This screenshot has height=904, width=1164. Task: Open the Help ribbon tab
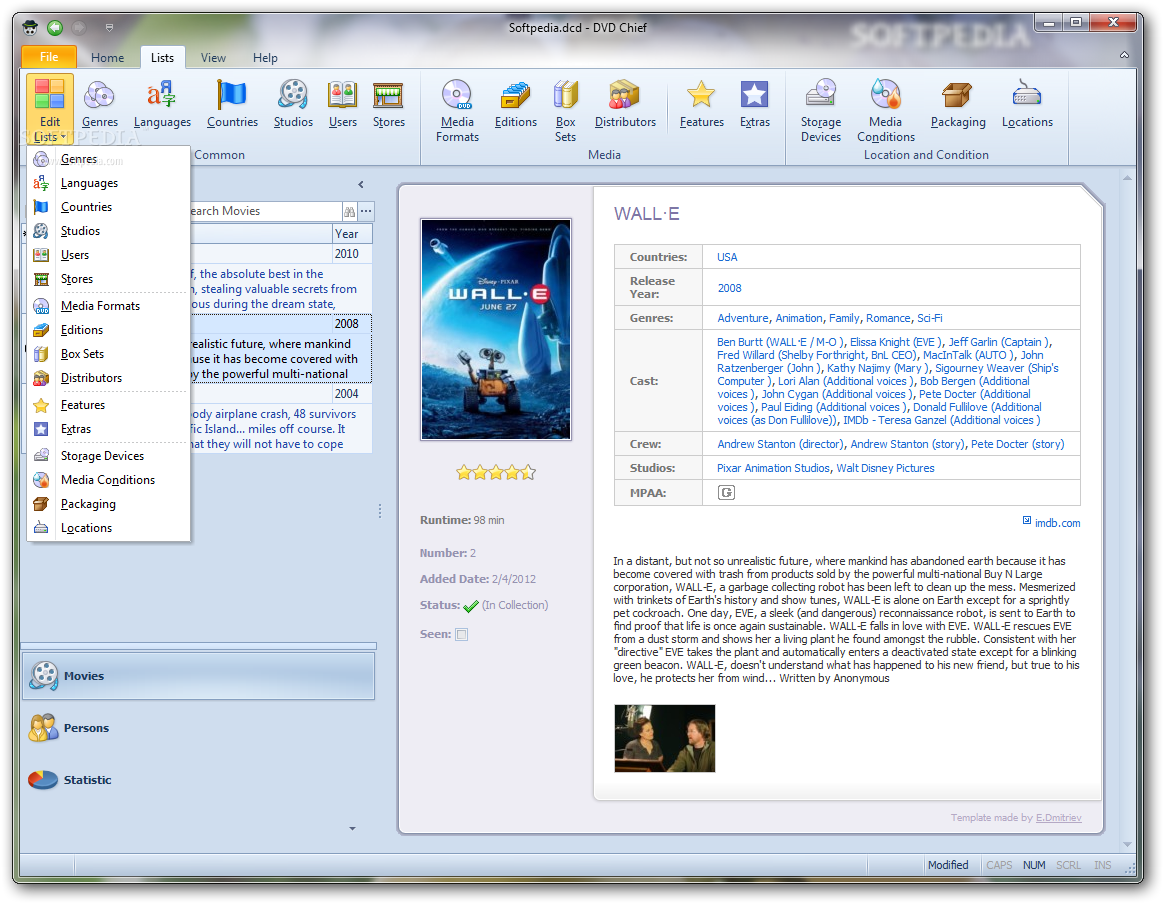(265, 57)
